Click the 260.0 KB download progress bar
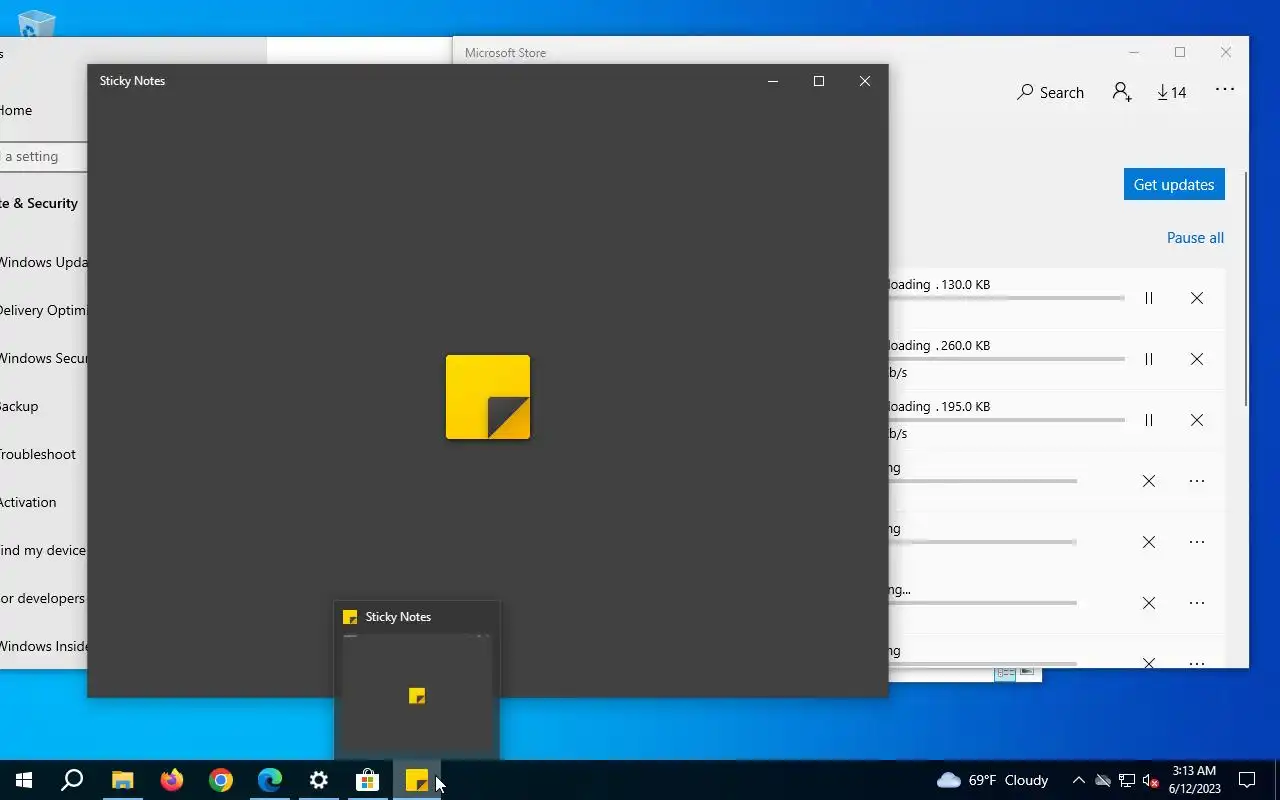Image resolution: width=1280 pixels, height=800 pixels. click(1006, 359)
